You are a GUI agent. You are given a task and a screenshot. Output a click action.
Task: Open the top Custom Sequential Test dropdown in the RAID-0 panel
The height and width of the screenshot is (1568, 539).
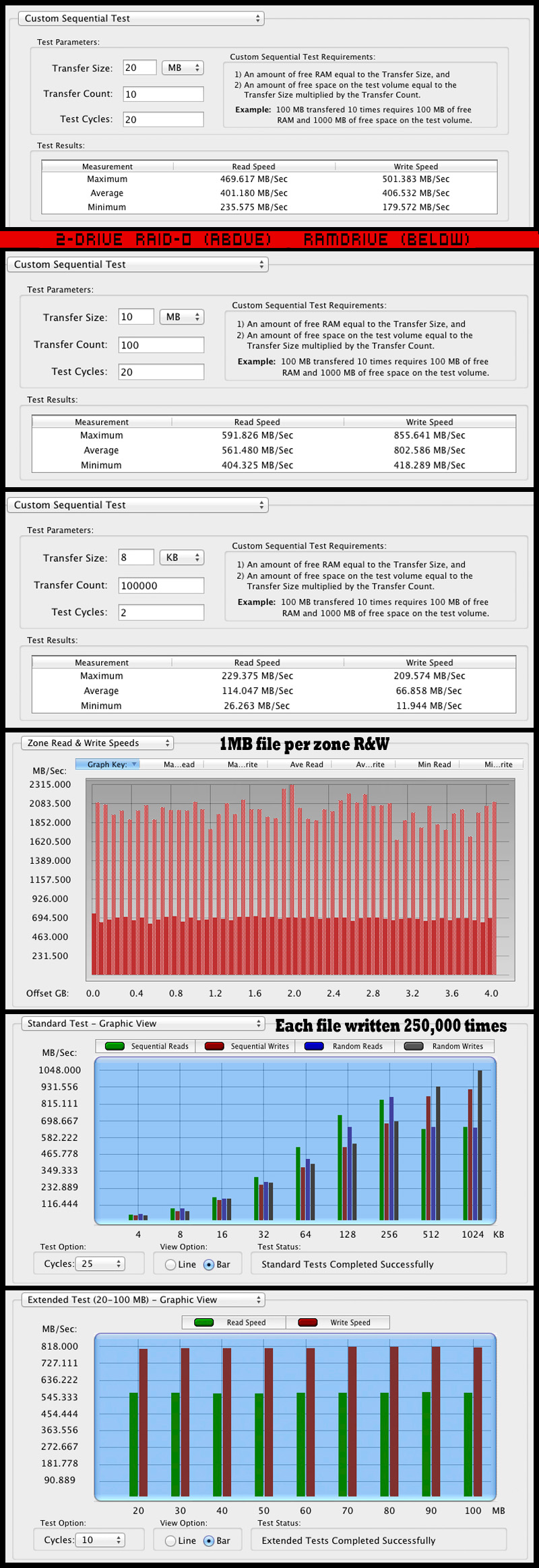141,19
